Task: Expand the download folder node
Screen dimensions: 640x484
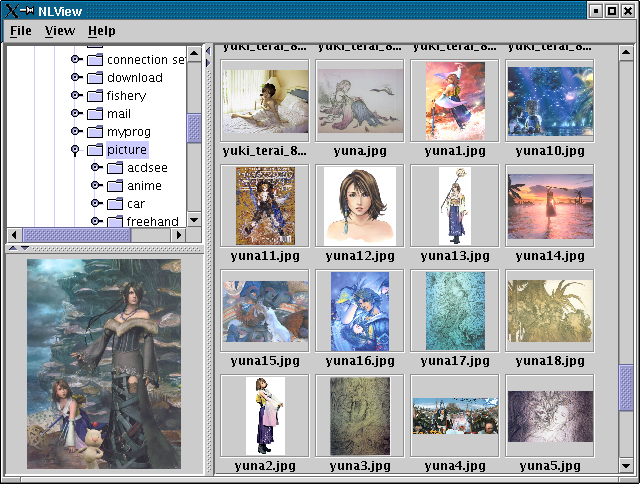Action: coord(76,78)
